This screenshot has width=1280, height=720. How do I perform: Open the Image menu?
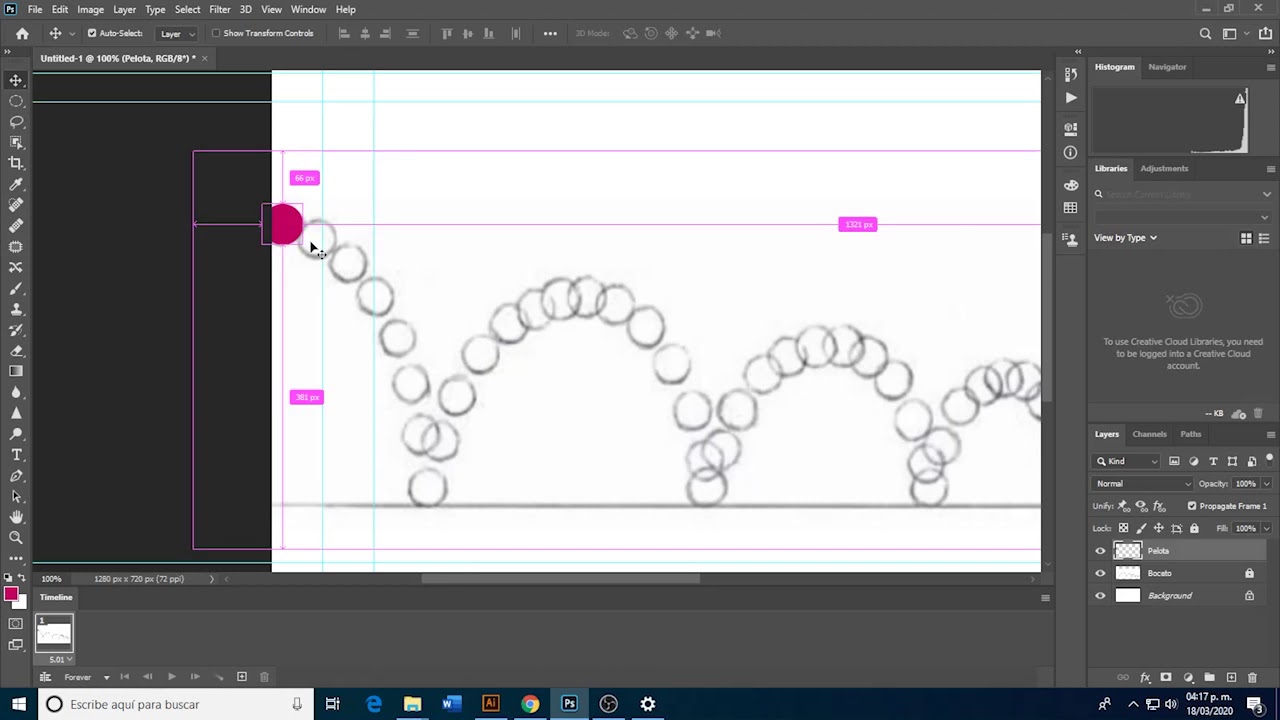[x=90, y=9]
